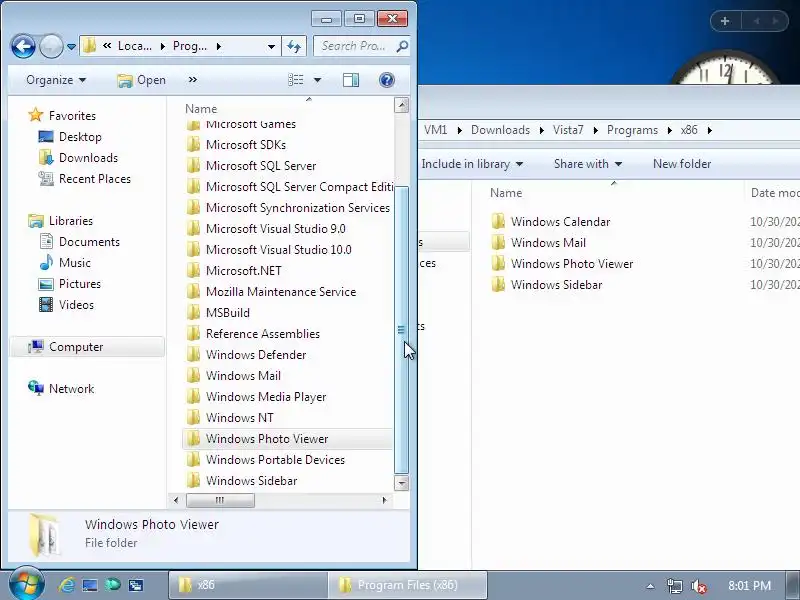Viewport: 800px width, 600px height.
Task: Switch to the x86 taskbar button
Action: coord(248,585)
